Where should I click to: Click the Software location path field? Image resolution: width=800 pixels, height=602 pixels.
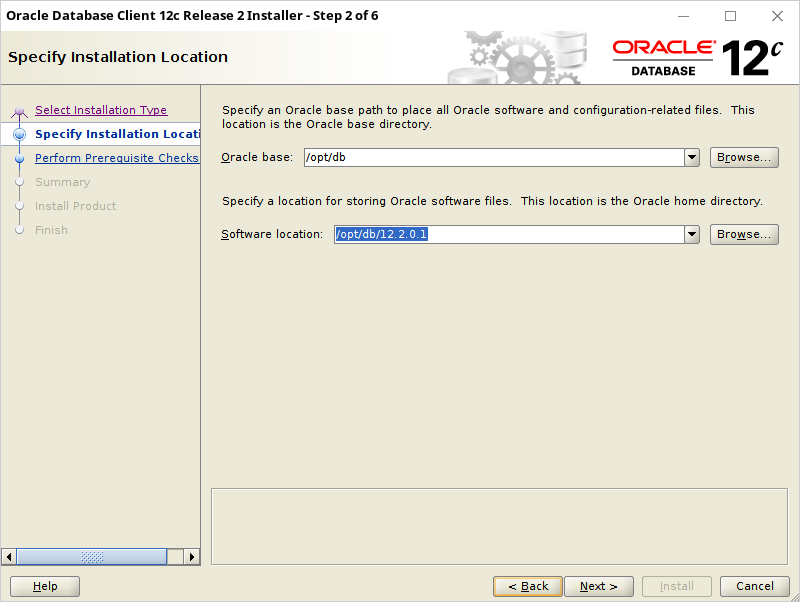509,235
